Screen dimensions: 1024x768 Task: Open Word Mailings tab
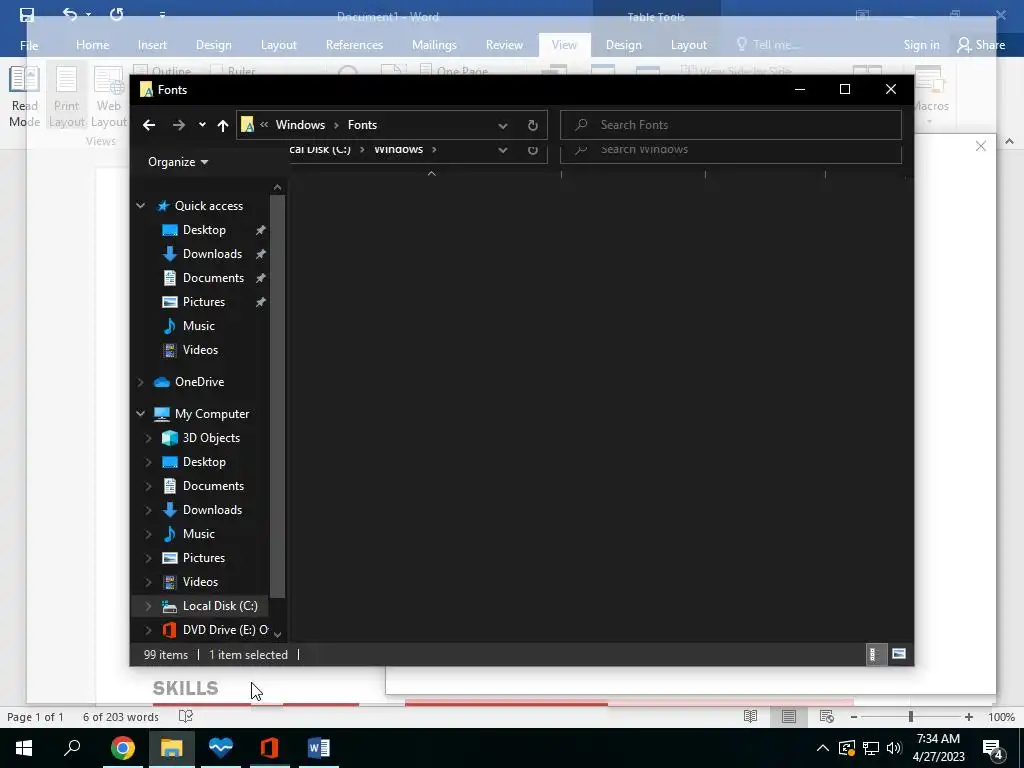[434, 45]
